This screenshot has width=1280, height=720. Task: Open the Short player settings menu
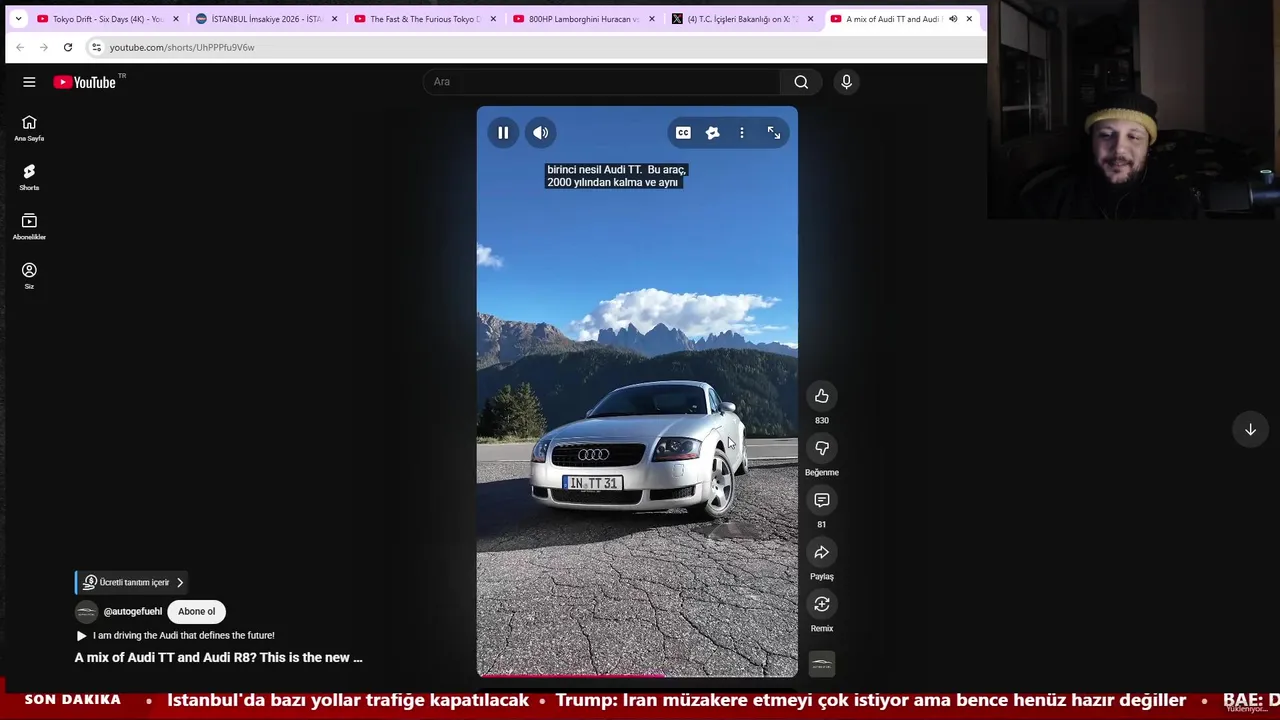[x=712, y=133]
